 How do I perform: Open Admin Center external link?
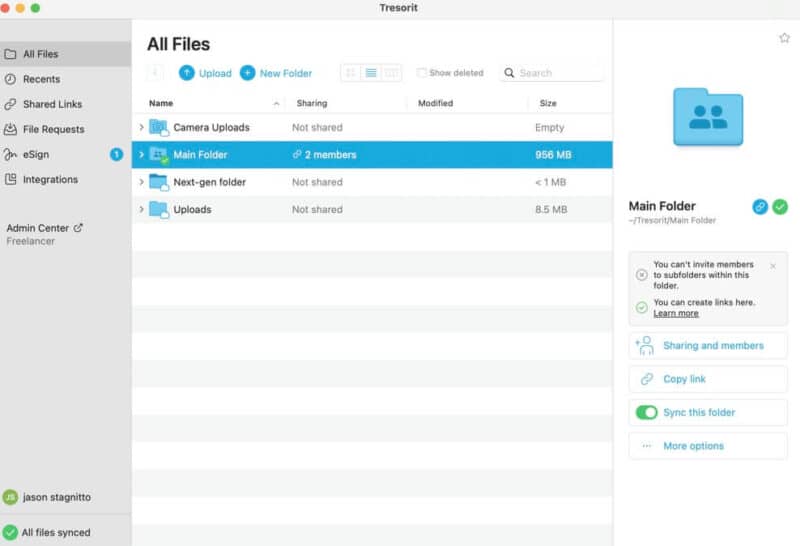coord(44,228)
